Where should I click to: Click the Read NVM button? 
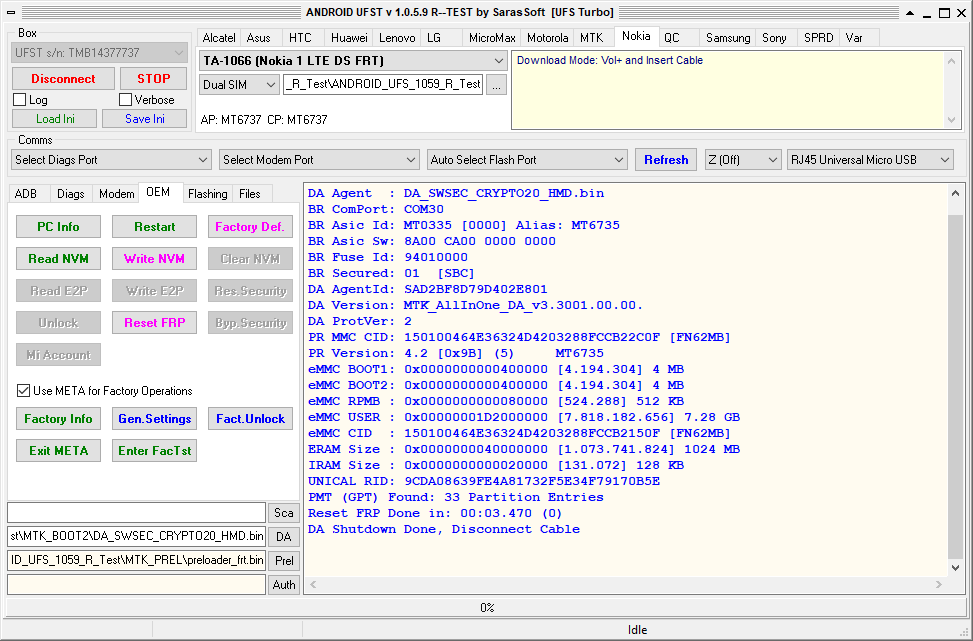[x=58, y=259]
